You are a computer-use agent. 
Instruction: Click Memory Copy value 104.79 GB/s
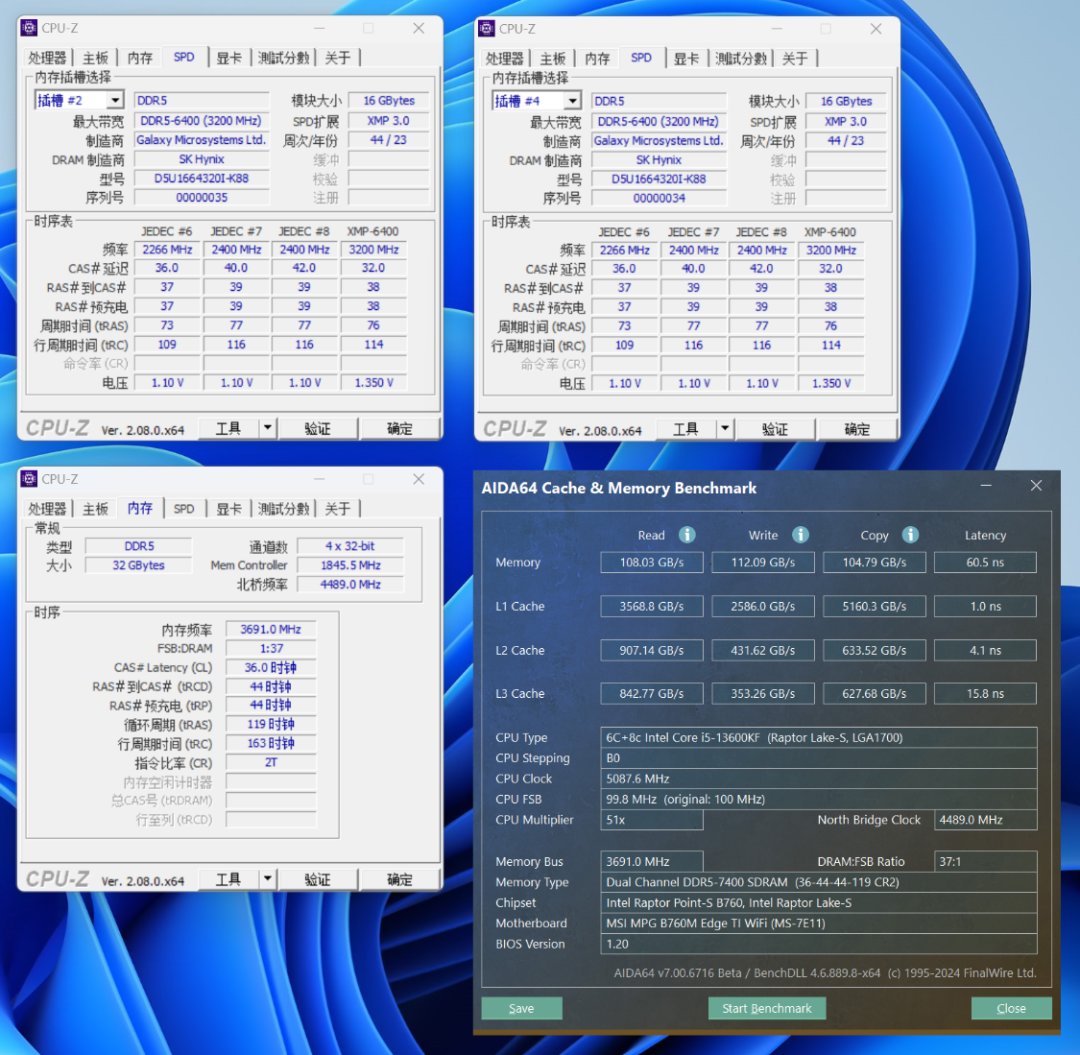[x=874, y=562]
